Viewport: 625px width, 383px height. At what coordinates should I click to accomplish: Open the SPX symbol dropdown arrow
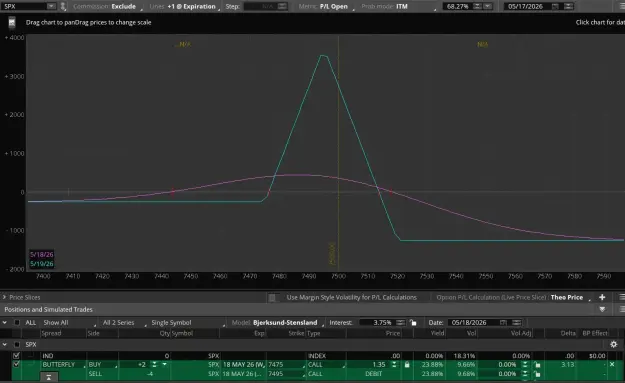(x=51, y=6)
